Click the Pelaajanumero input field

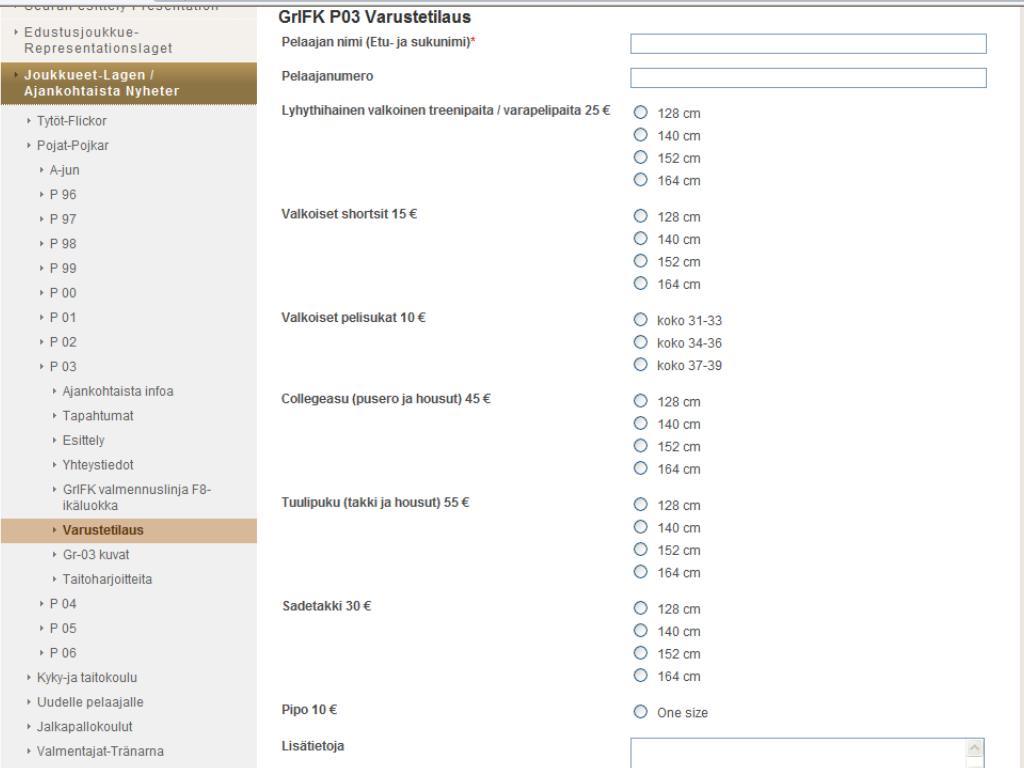(x=808, y=78)
